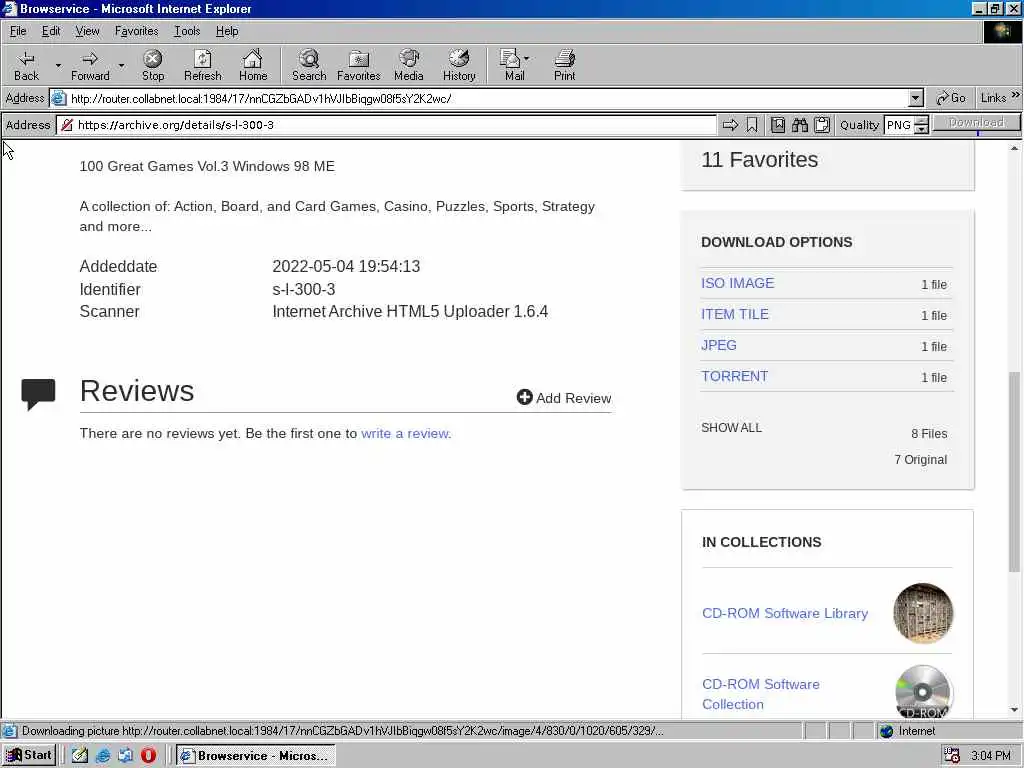Screen dimensions: 1024x768
Task: Click the Forward toolbar button
Action: (90, 65)
